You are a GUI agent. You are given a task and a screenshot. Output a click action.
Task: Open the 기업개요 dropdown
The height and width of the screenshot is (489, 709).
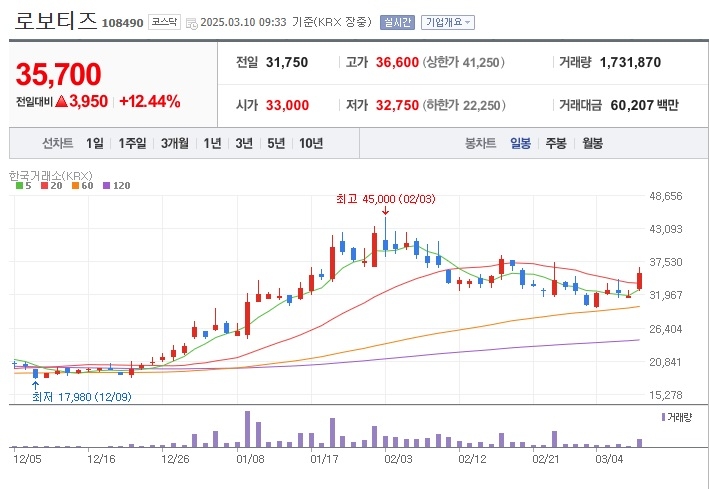pos(448,22)
